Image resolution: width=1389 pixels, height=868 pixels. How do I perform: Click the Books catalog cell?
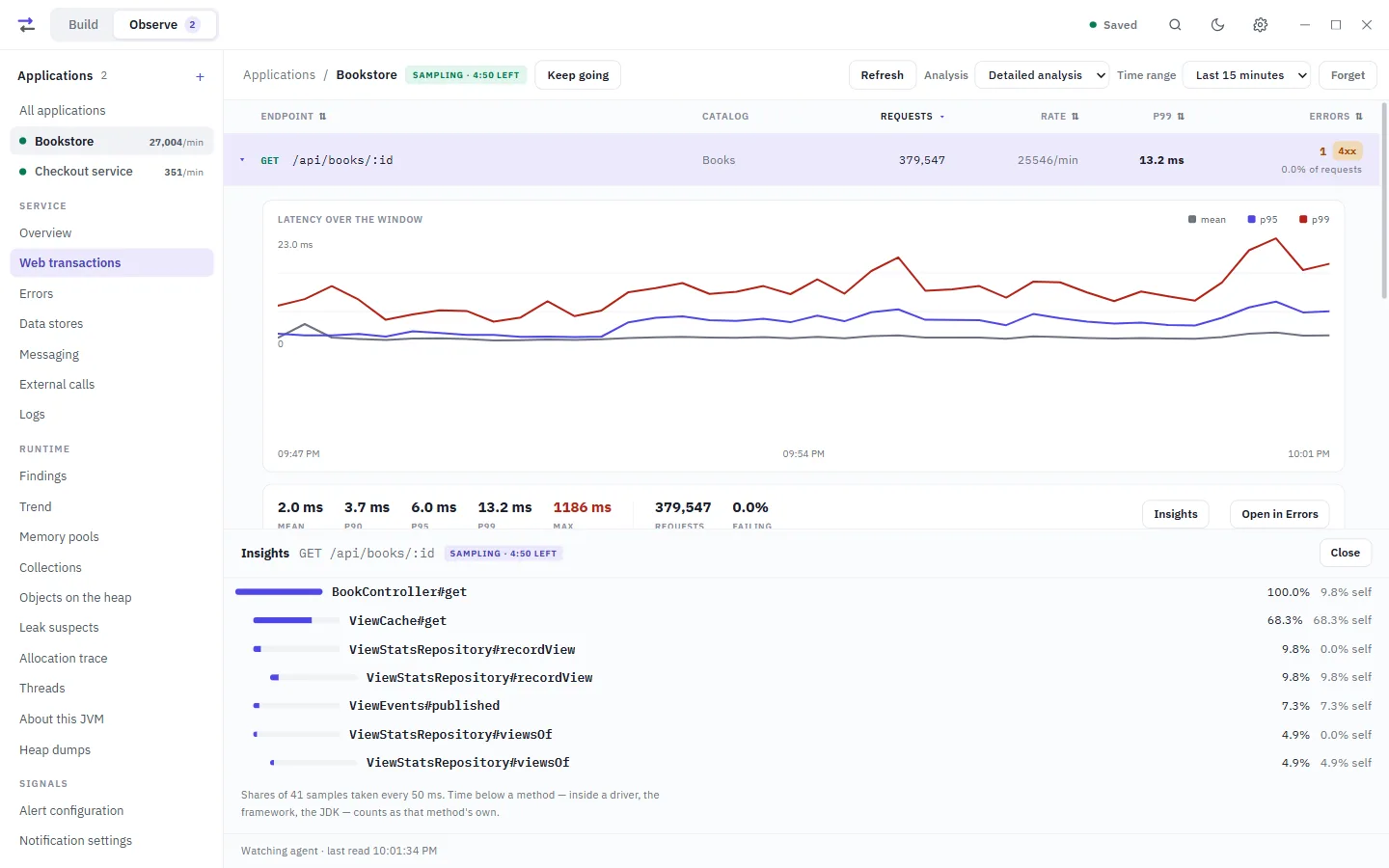pyautogui.click(x=719, y=160)
